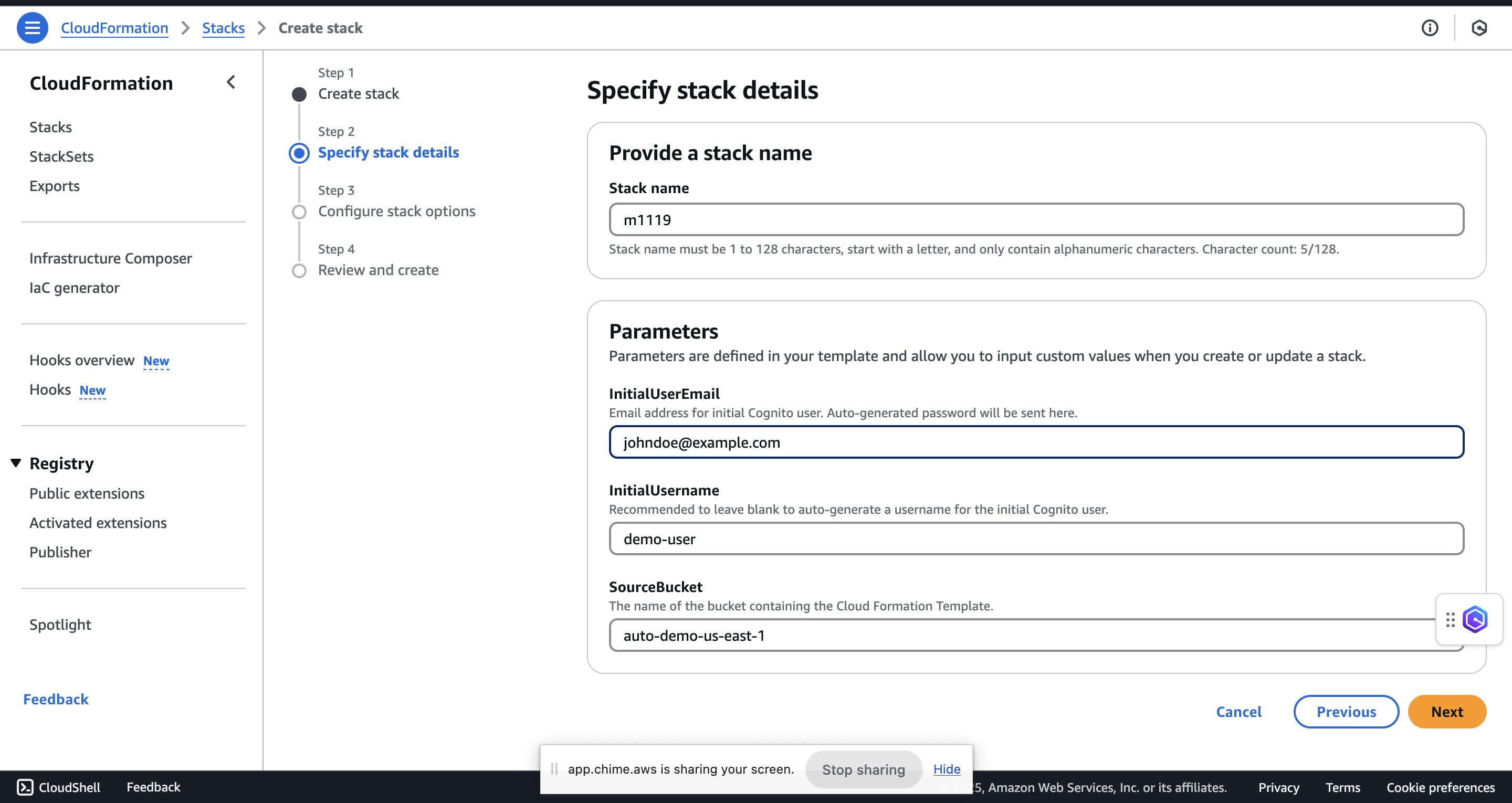The width and height of the screenshot is (1512, 803).
Task: Click the orange Next button
Action: (x=1447, y=712)
